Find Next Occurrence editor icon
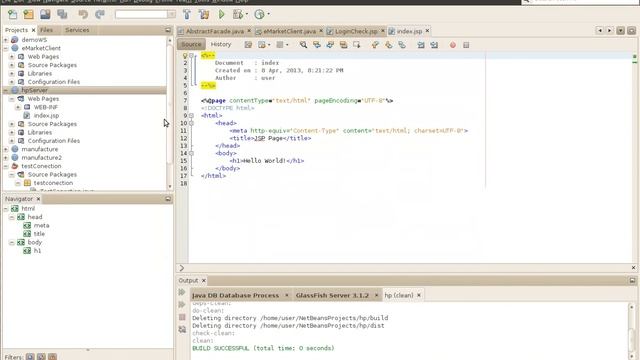The height and width of the screenshot is (360, 640). 330,45
